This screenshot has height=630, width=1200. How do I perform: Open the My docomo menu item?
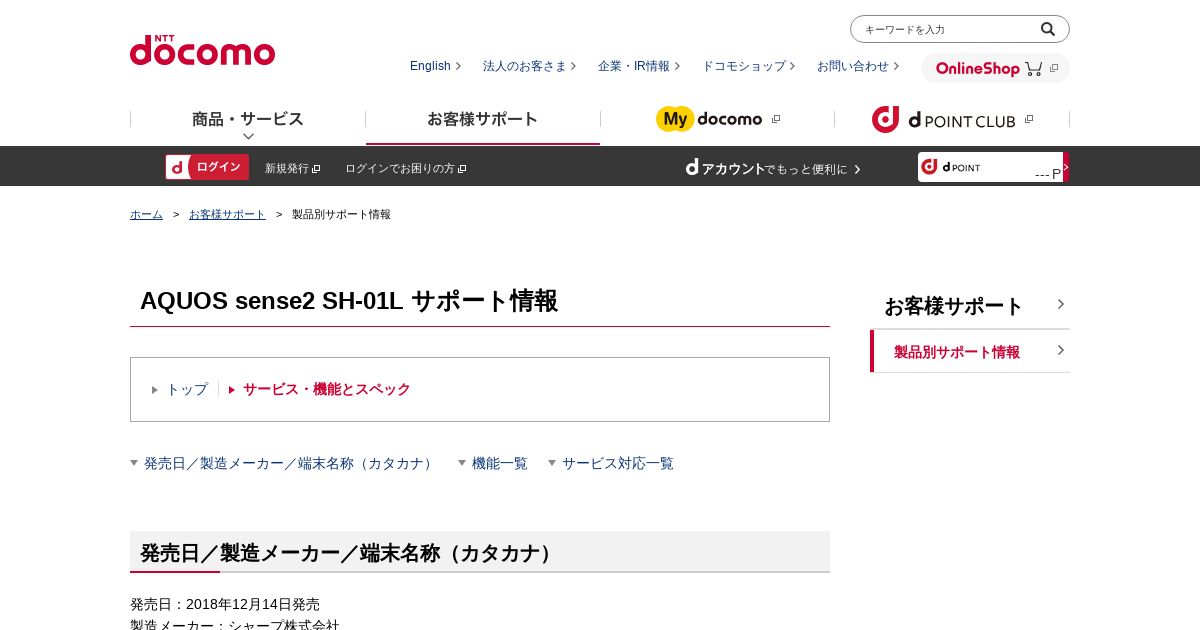(x=717, y=119)
